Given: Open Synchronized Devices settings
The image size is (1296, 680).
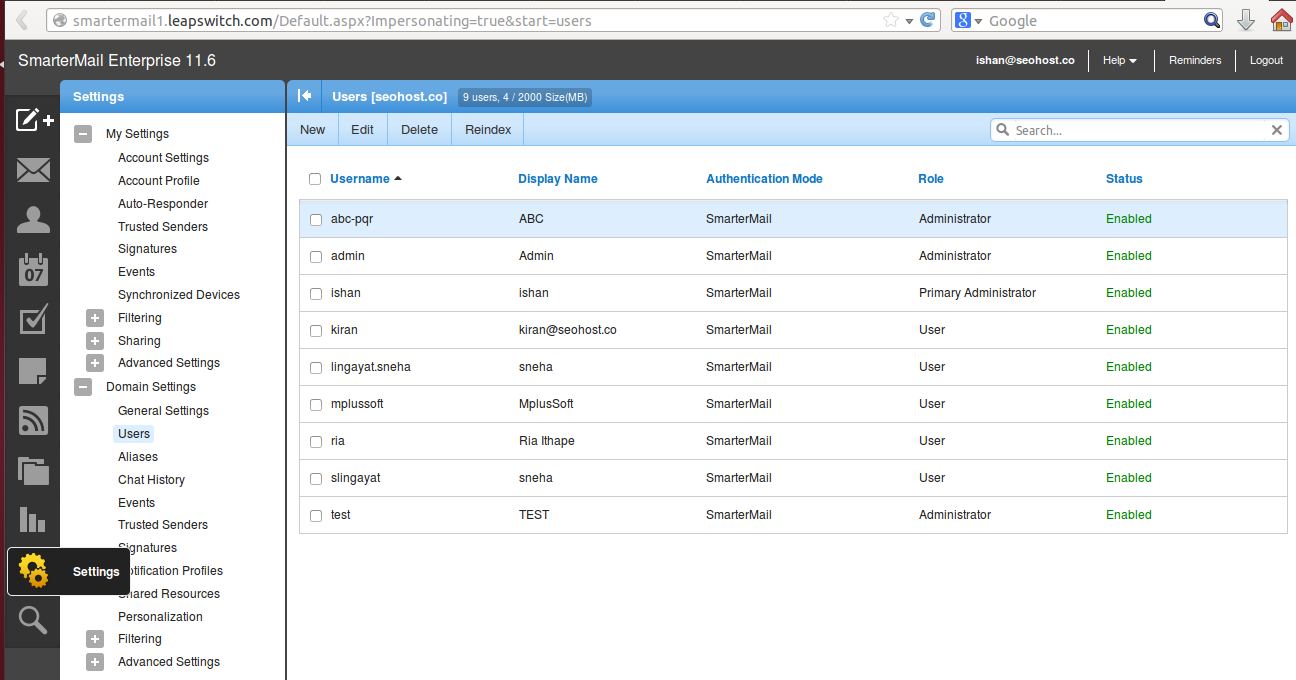Looking at the screenshot, I should click(179, 295).
